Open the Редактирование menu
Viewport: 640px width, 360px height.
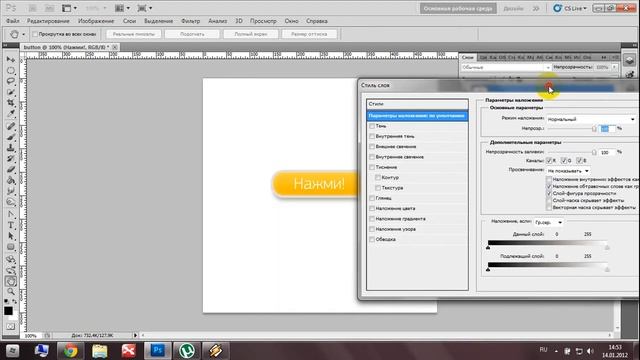[x=48, y=21]
